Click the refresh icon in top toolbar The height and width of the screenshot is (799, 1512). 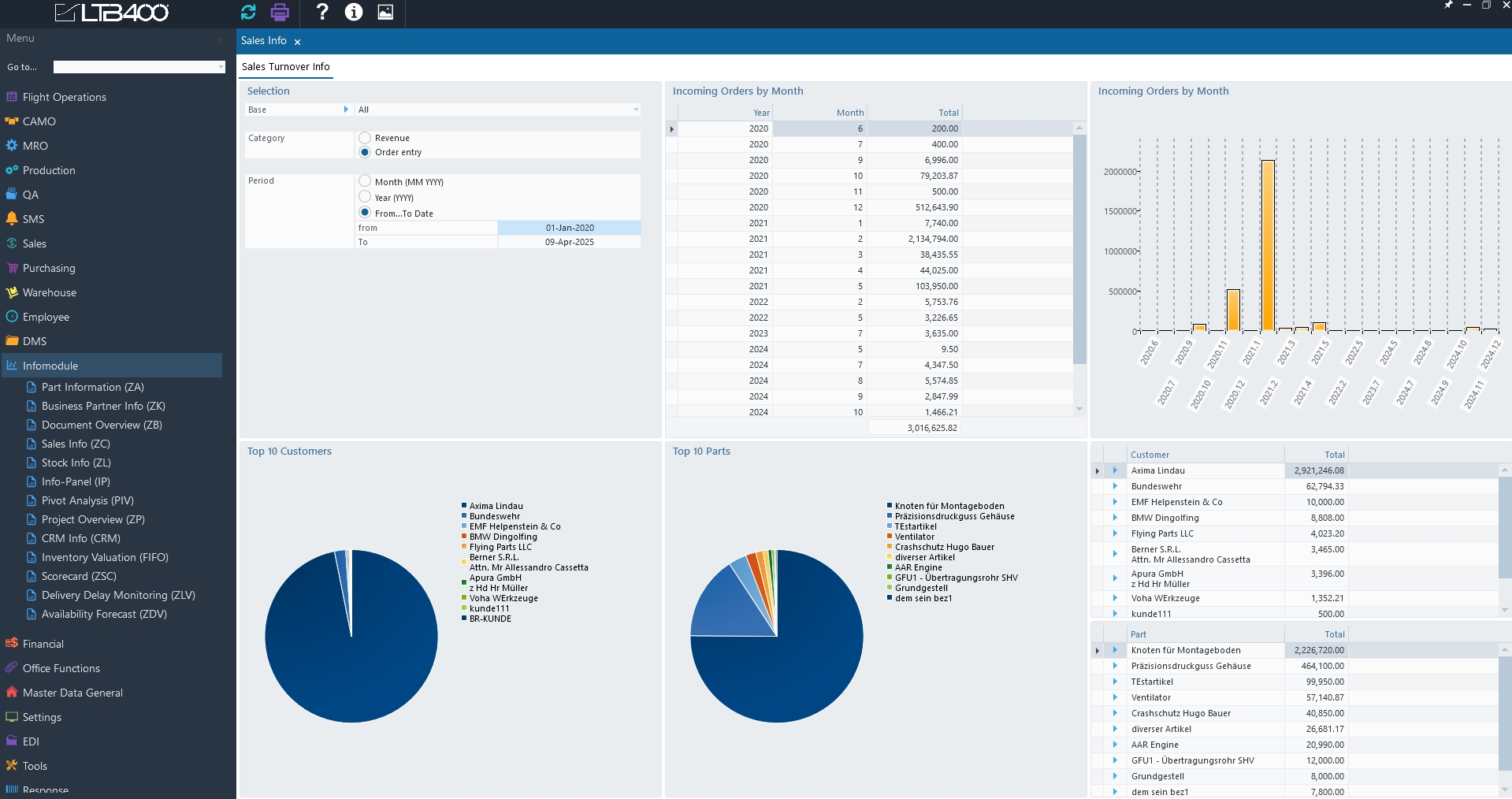tap(248, 12)
